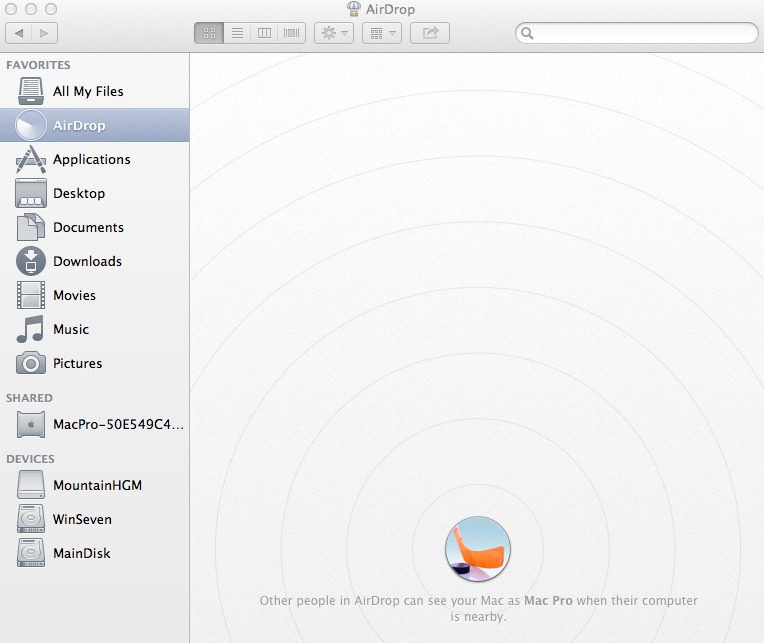Switch to list view
Screen dimensions: 764x643
point(237,33)
